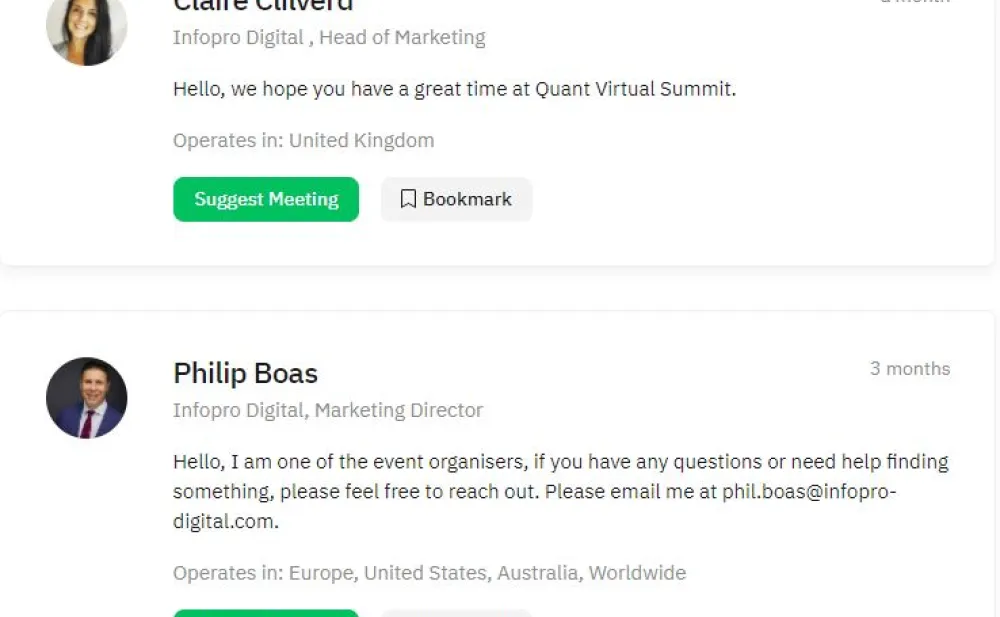Click the 'Worldwide' region in Philip's card
Viewport: 1000px width, 617px height.
coord(637,573)
